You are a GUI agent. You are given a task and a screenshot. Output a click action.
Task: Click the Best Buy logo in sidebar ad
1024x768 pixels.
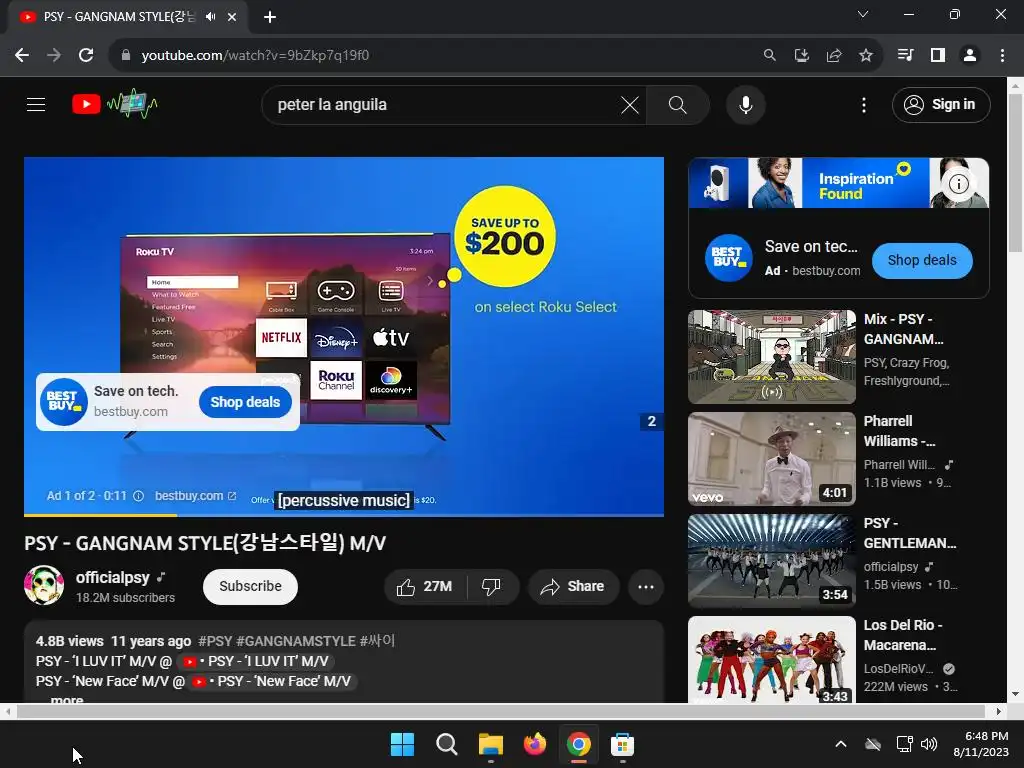[x=728, y=258]
